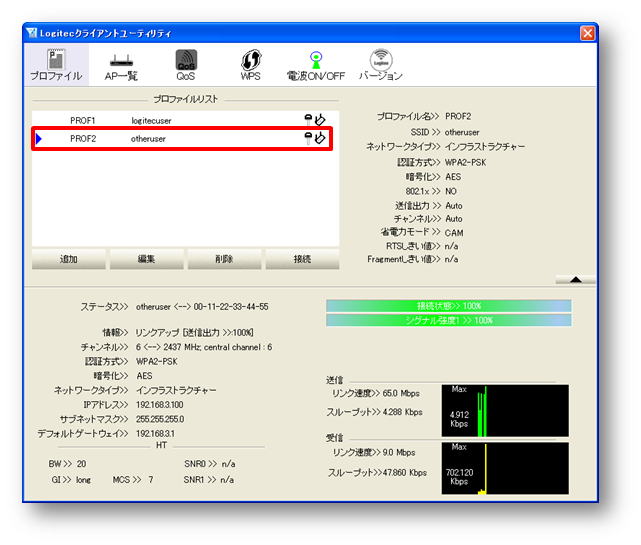The height and width of the screenshot is (545, 641).
Task: Select the PROF1 profile name
Action: [83, 121]
